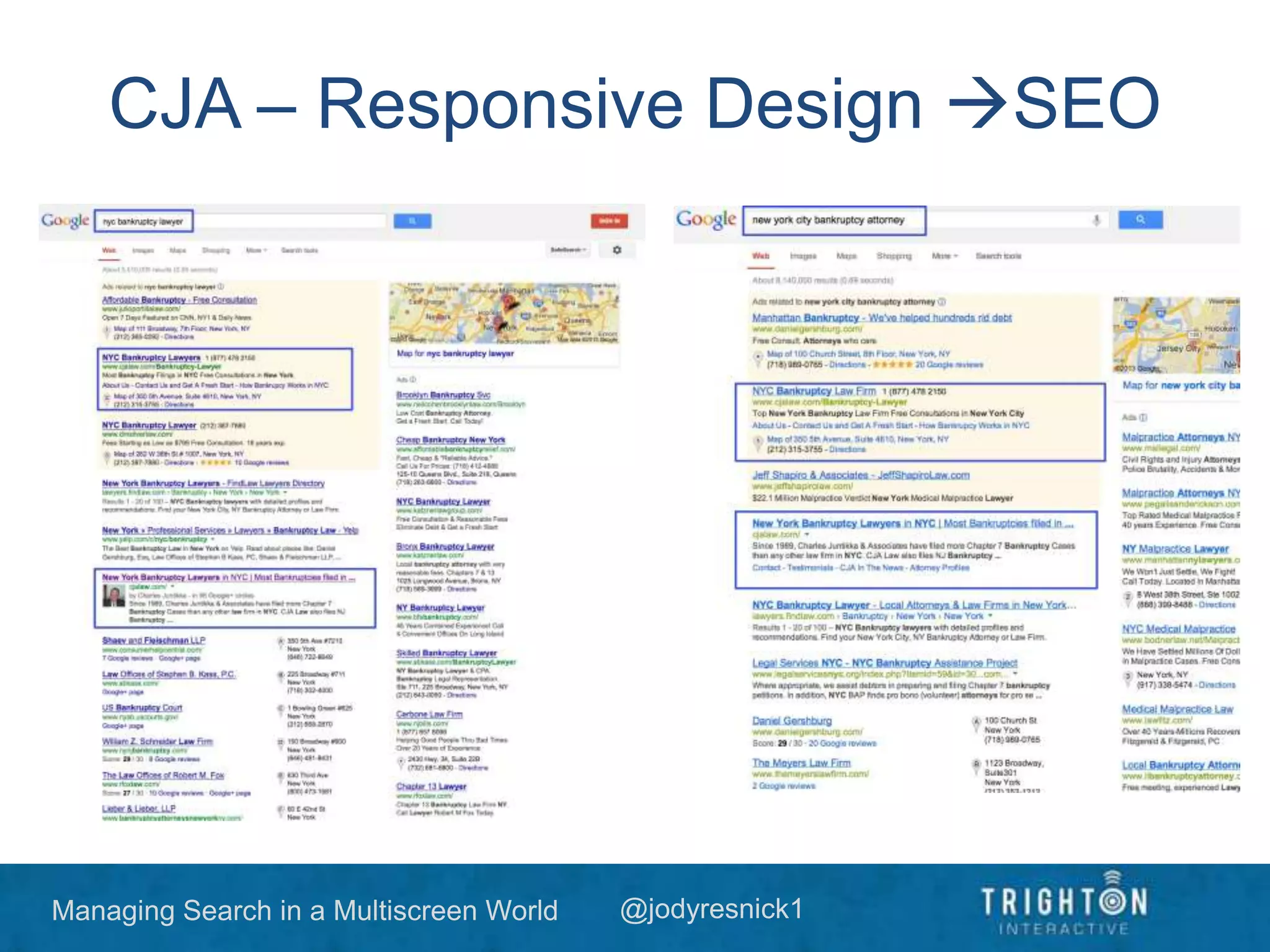Open 'New York Bankruptcy Lawyers - FindLaw Lawyers Directory'
The image size is (1270, 952).
(x=213, y=483)
